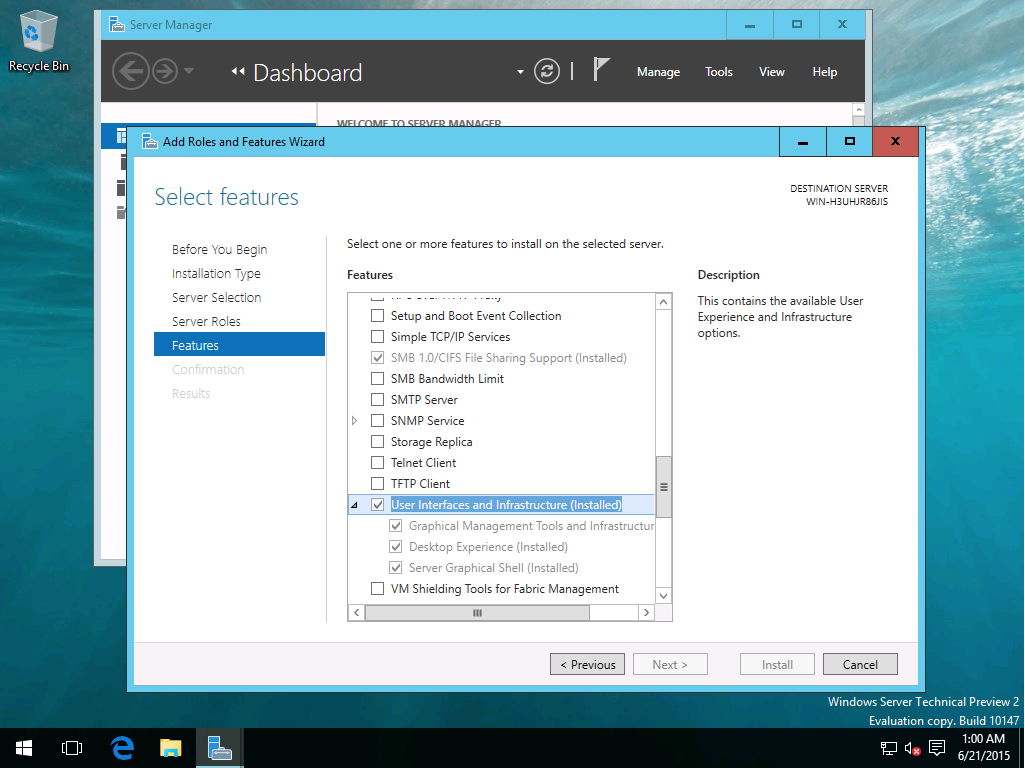Click the Task View taskbar icon
1025x768 pixels.
(72, 747)
